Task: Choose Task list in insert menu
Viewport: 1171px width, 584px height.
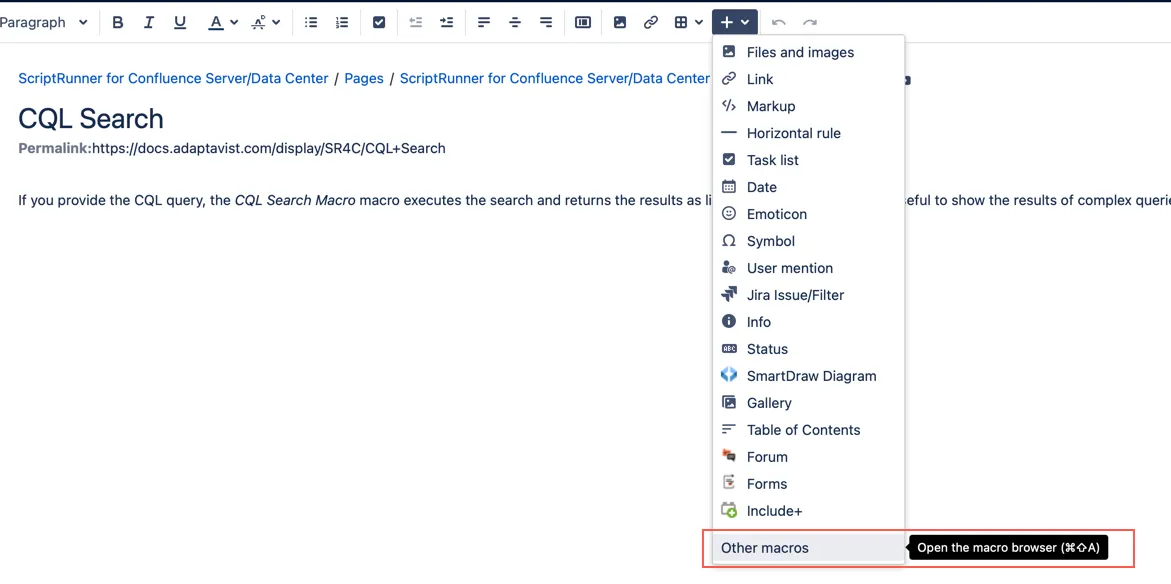Action: pyautogui.click(x=809, y=160)
